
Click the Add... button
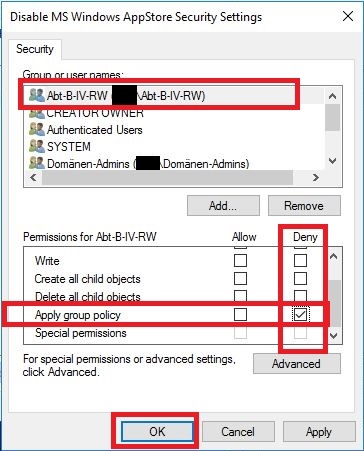[x=223, y=206]
